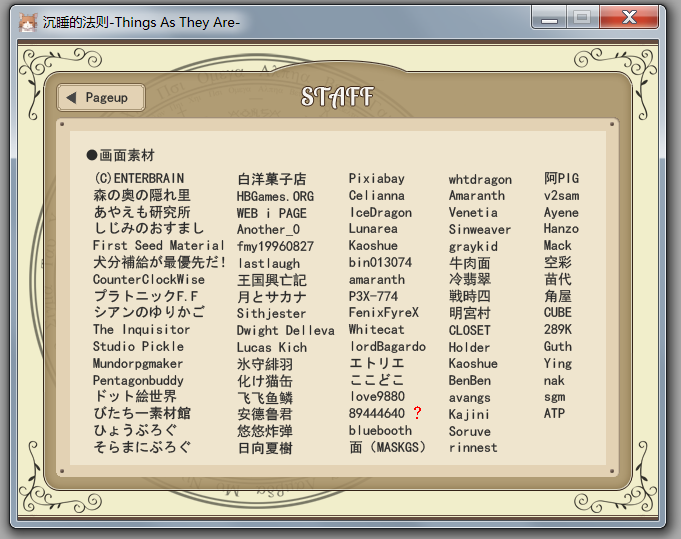The height and width of the screenshot is (539, 681).
Task: Select the rinnest credit name
Action: (x=473, y=447)
